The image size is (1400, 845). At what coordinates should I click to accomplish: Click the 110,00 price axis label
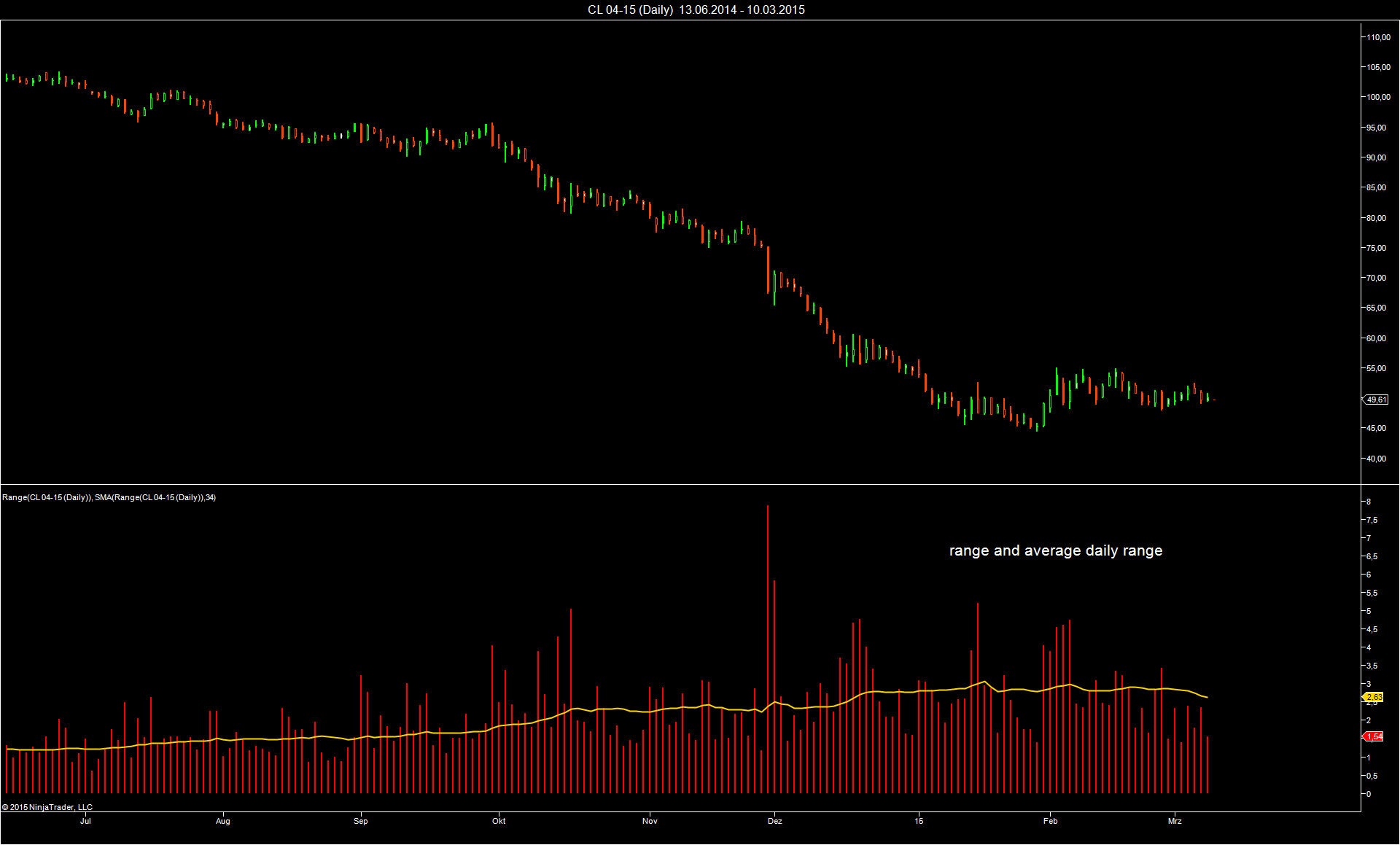[x=1378, y=37]
